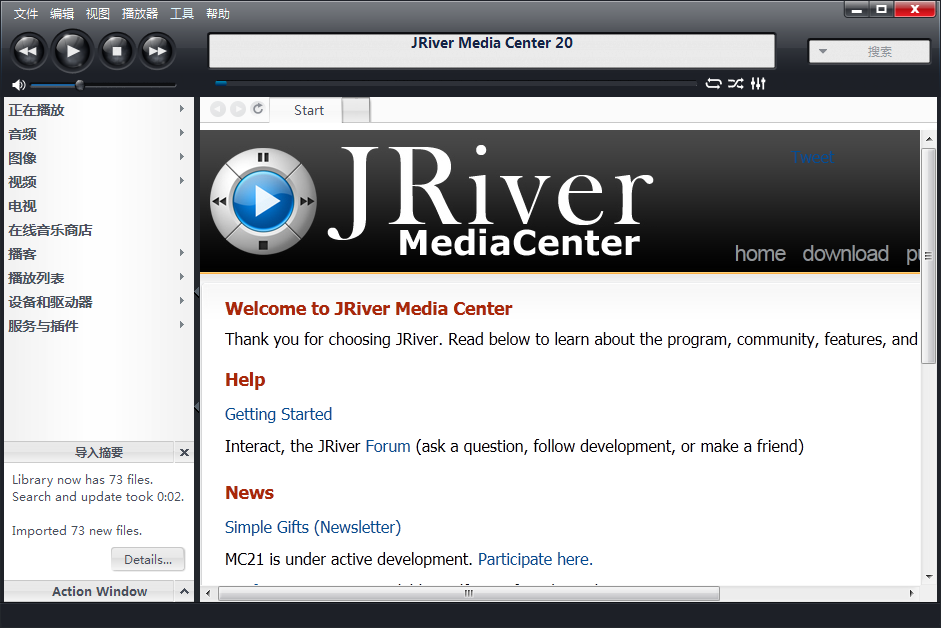Reload the Start page with refresh icon
The height and width of the screenshot is (628, 941).
click(x=258, y=110)
